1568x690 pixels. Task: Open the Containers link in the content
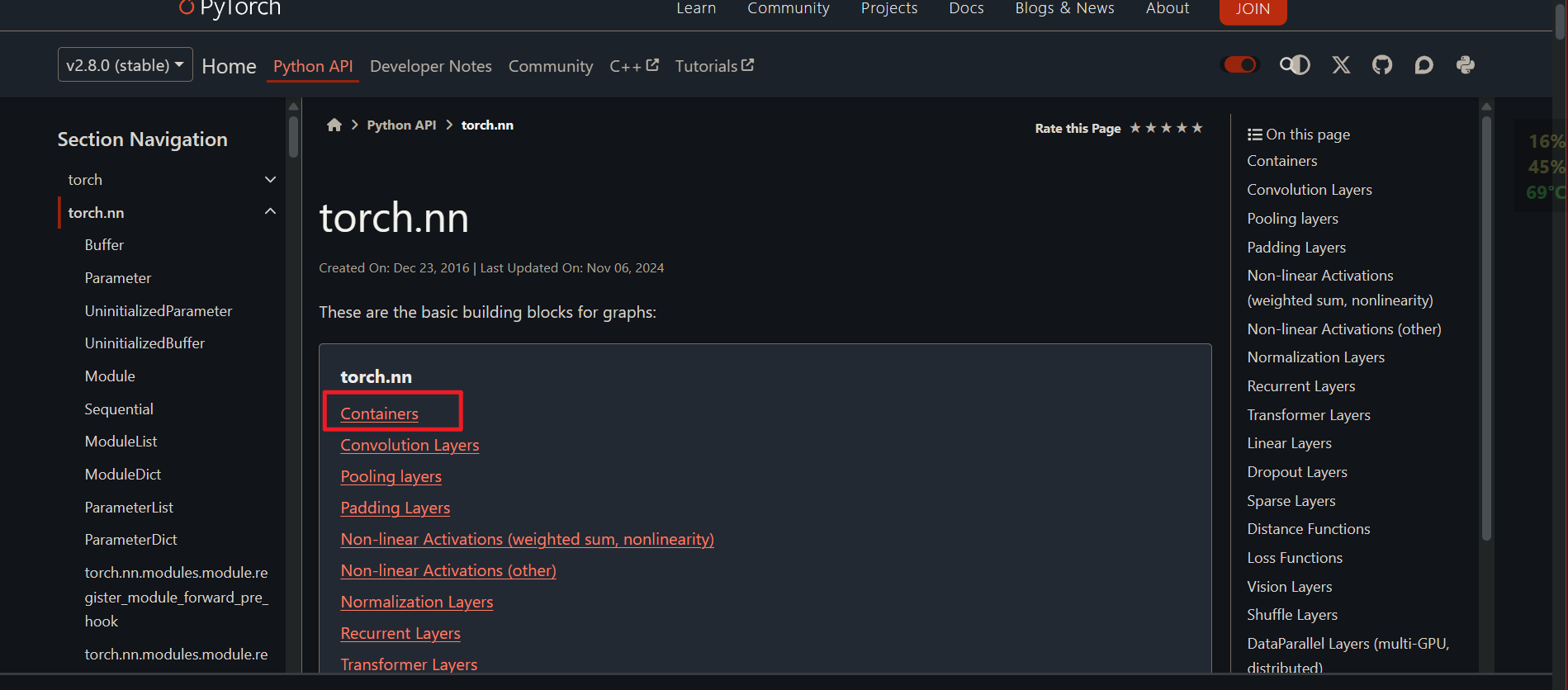379,414
